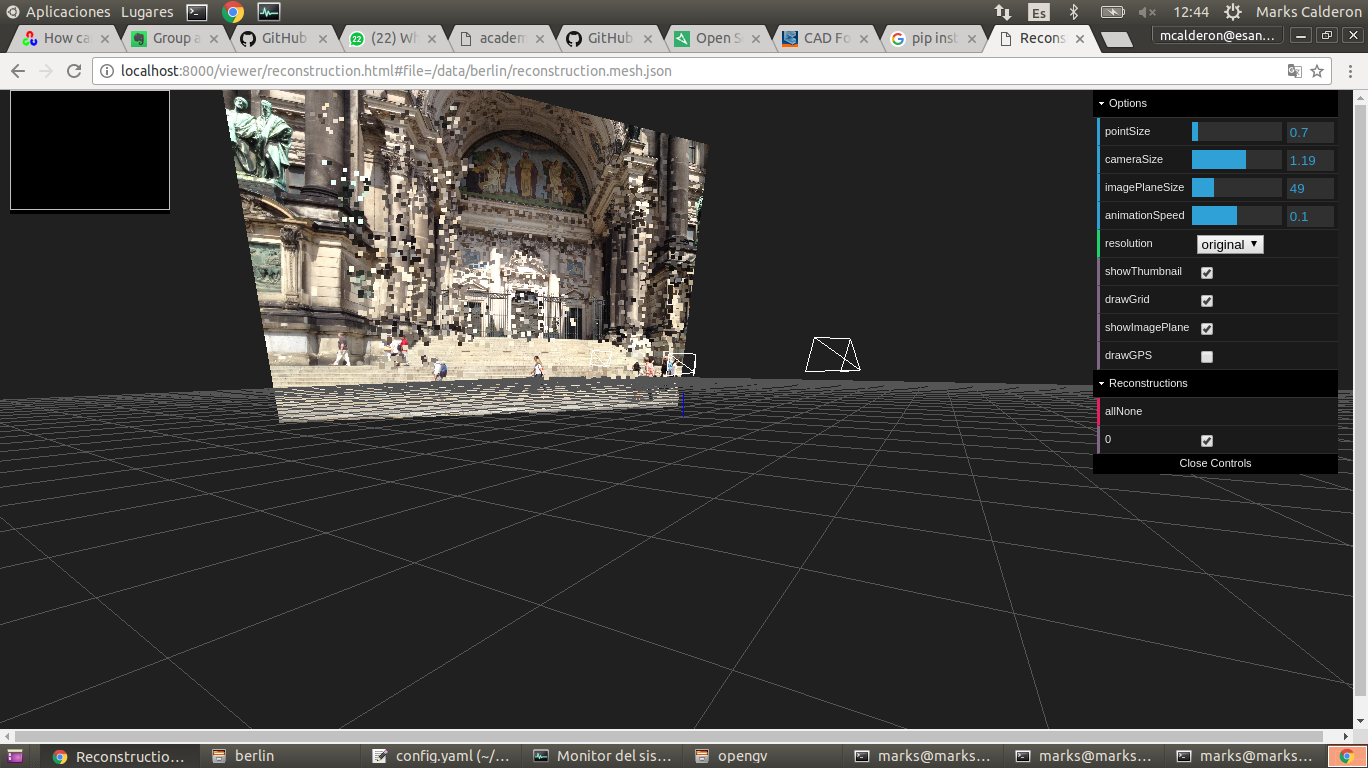Open the system settings gear menu
The width and height of the screenshot is (1368, 768).
click(x=1233, y=12)
